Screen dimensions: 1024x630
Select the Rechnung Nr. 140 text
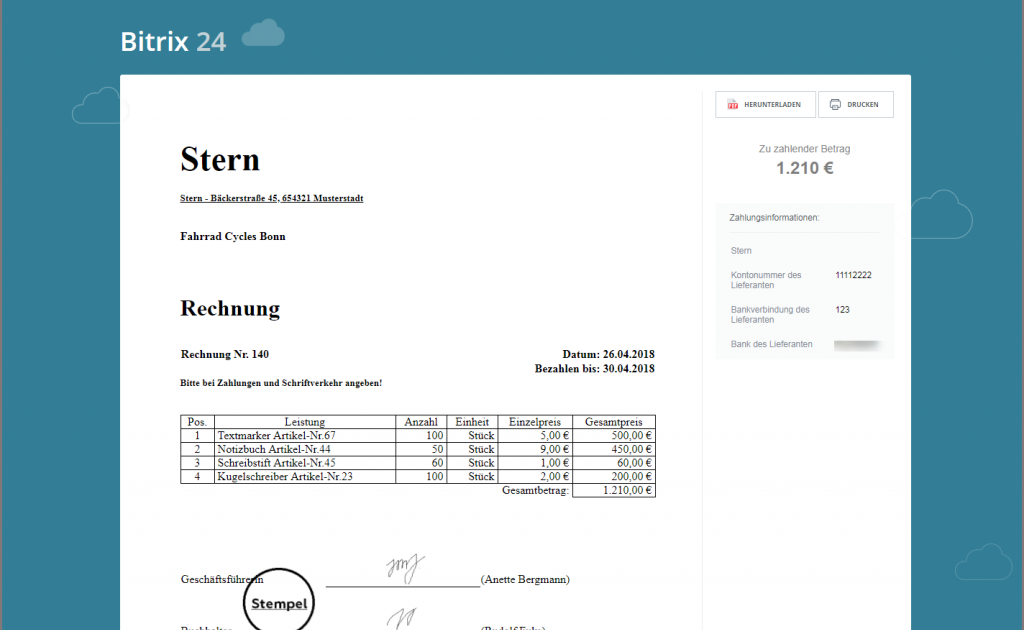(225, 354)
